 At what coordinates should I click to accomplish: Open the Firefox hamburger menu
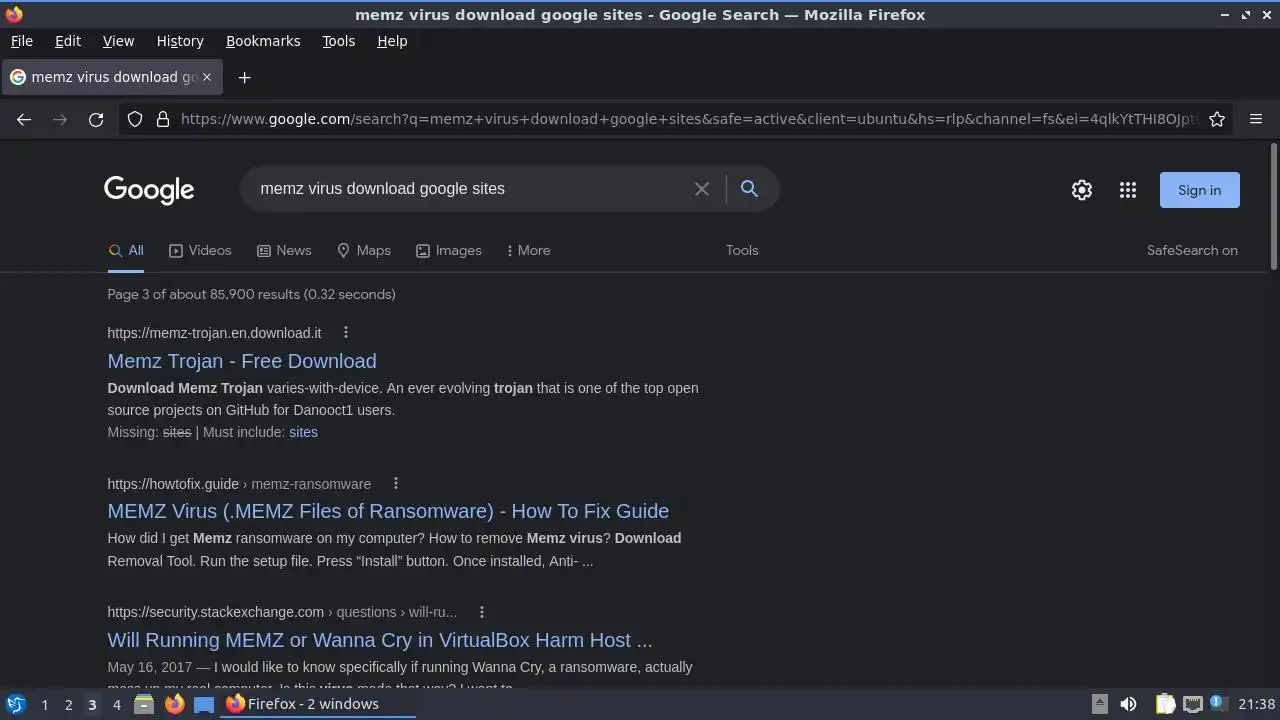[1256, 119]
